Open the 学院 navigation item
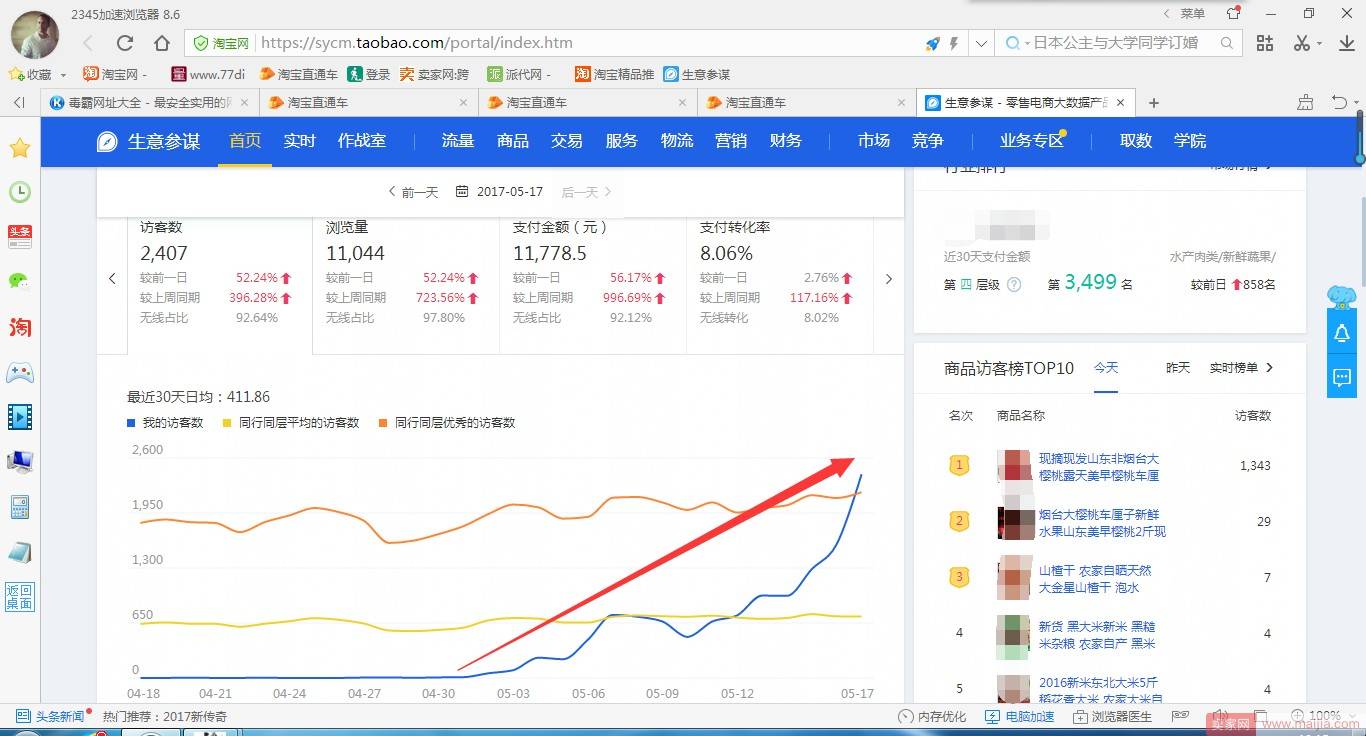 click(x=1190, y=141)
